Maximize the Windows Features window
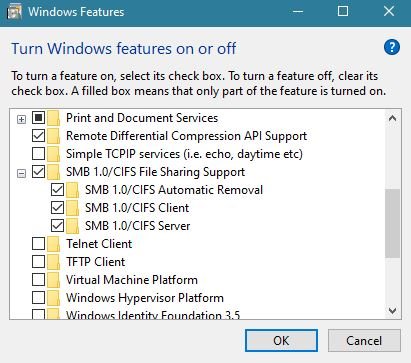Screen dimensions: 411x363 [x=343, y=12]
